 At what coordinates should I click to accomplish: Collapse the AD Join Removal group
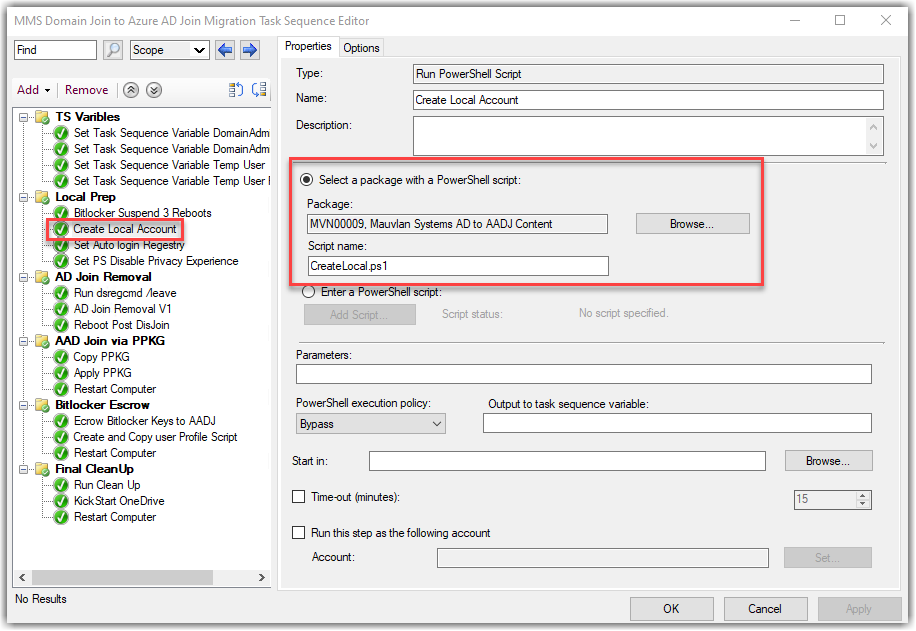pyautogui.click(x=23, y=277)
